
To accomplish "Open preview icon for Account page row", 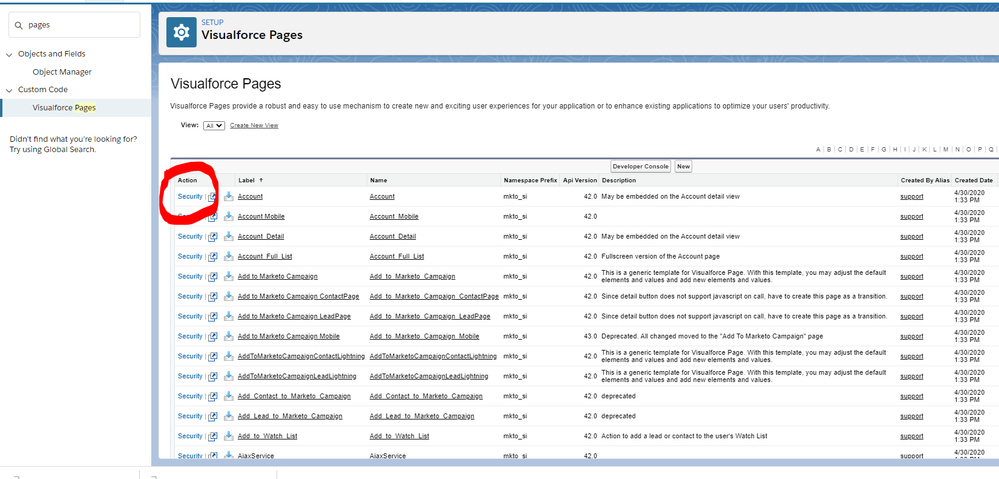I will 212,197.
